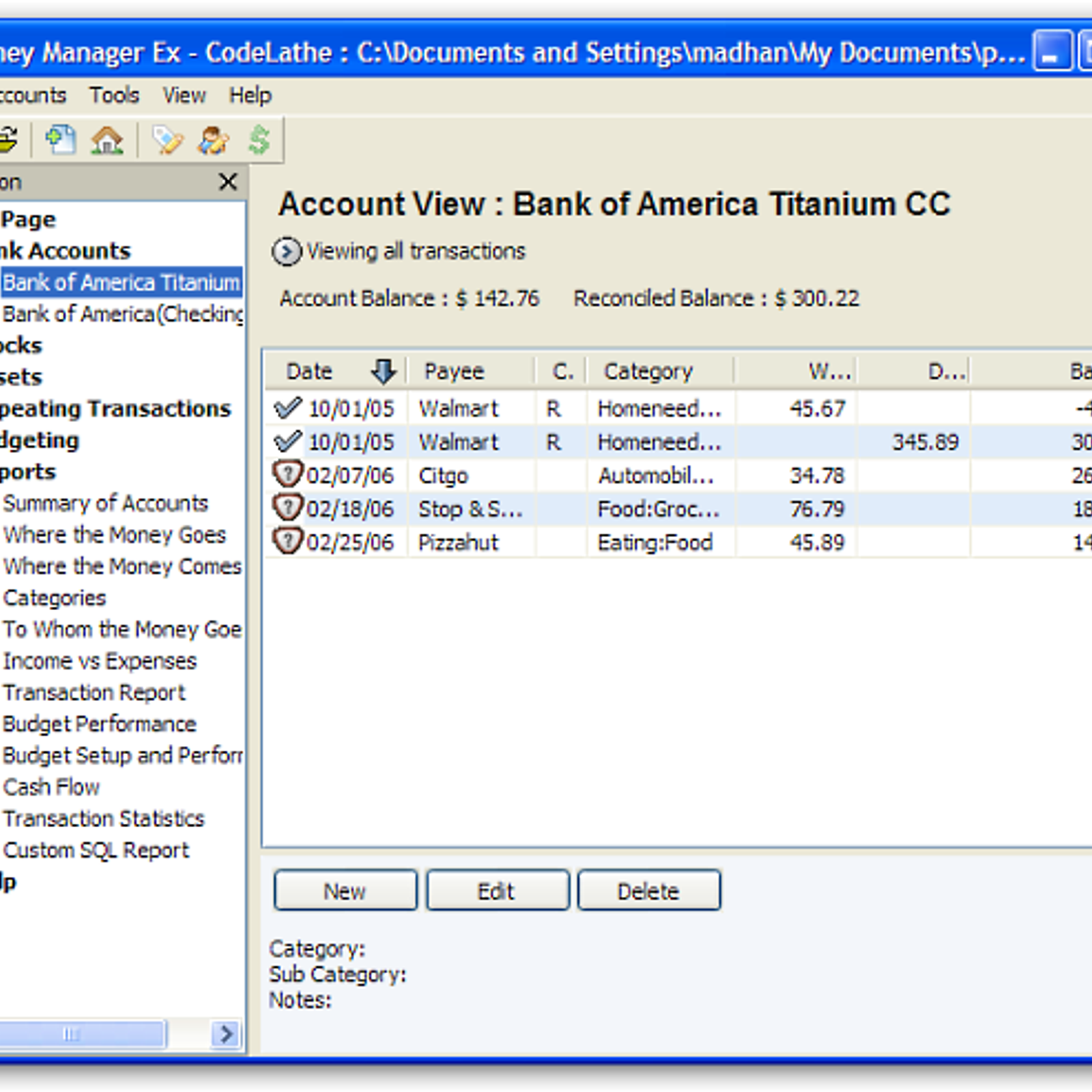The image size is (1092, 1092).
Task: Select Bank of America Titanium account
Action: pos(121,282)
